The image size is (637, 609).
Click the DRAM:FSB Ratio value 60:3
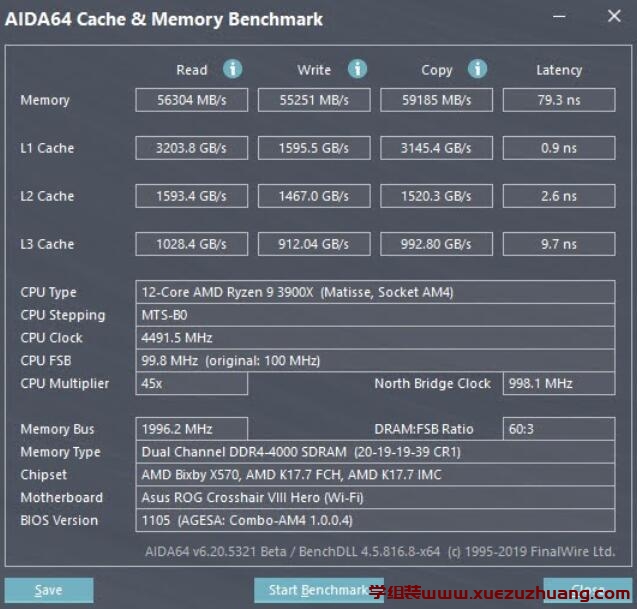559,429
